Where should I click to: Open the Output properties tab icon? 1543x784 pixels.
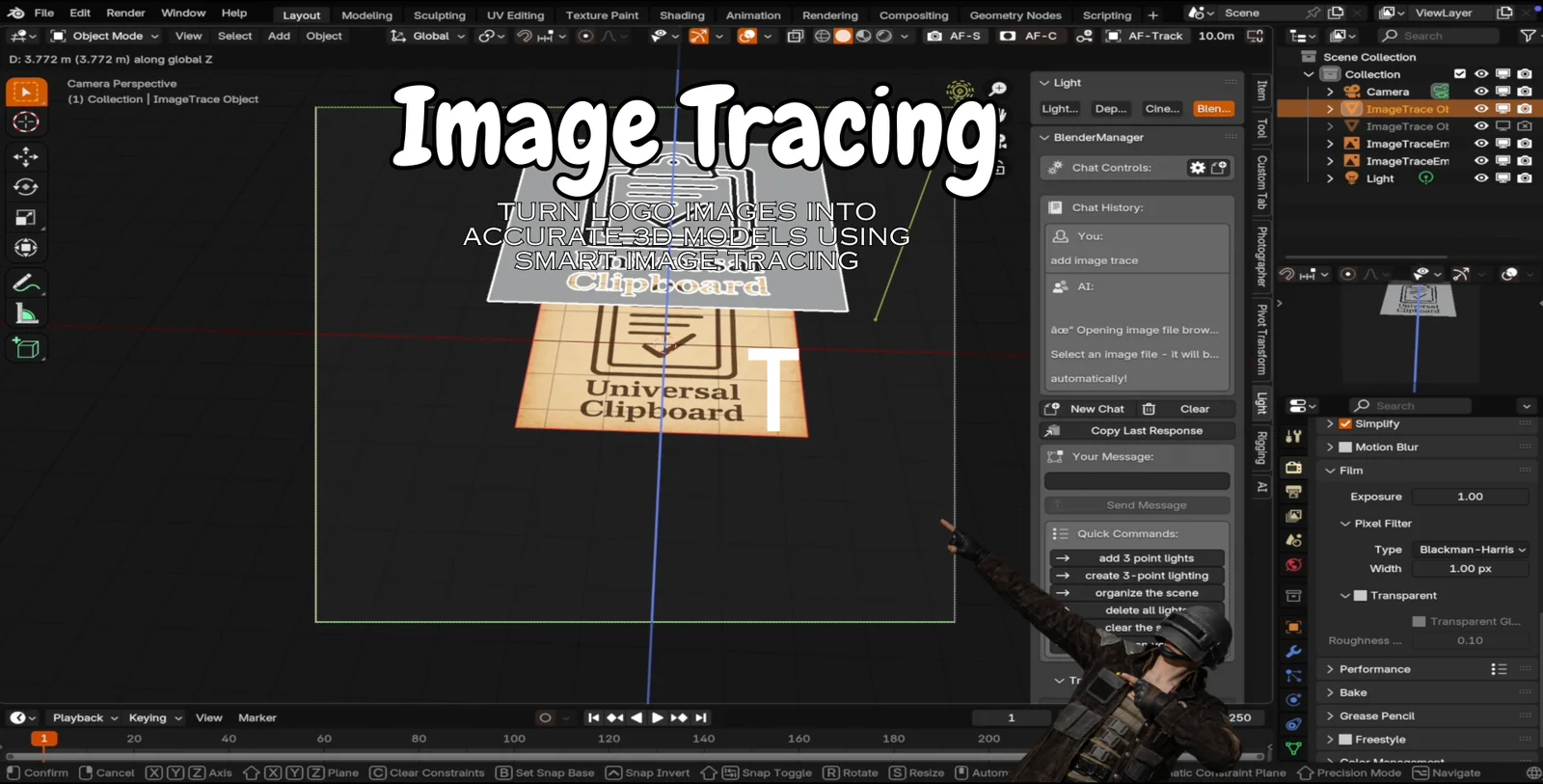click(1294, 492)
